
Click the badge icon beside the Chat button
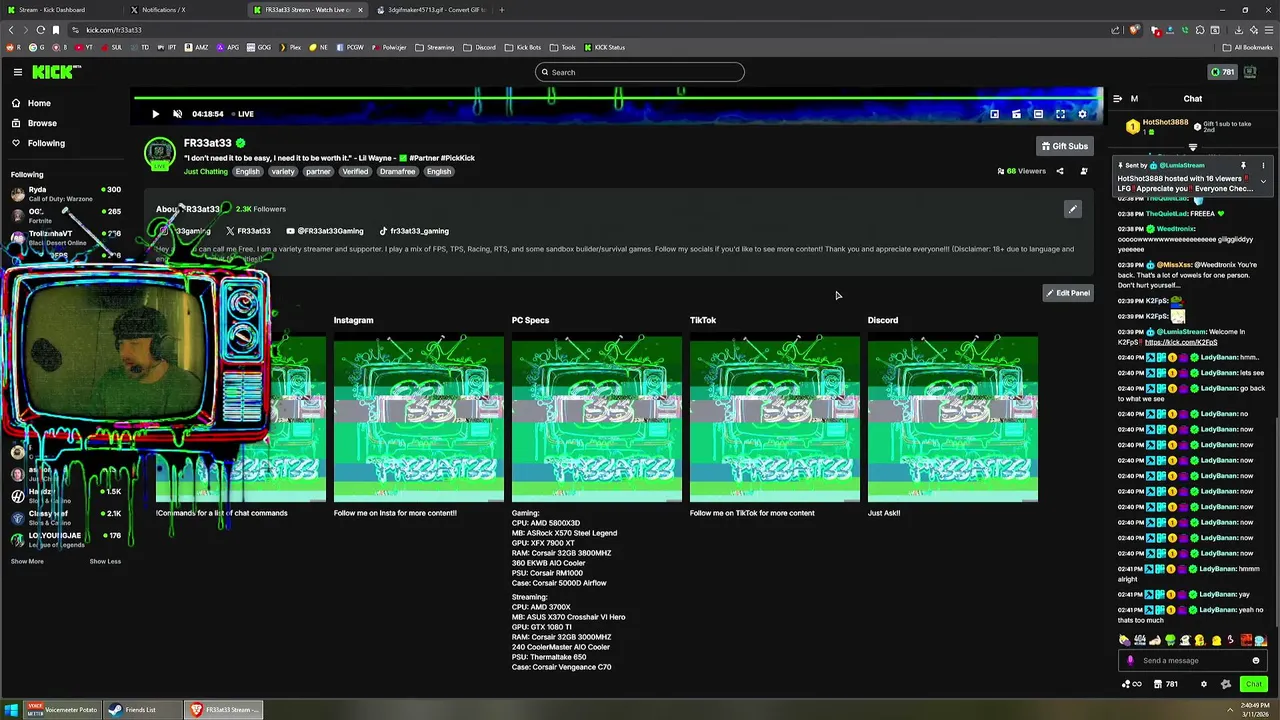pyautogui.click(x=1225, y=684)
